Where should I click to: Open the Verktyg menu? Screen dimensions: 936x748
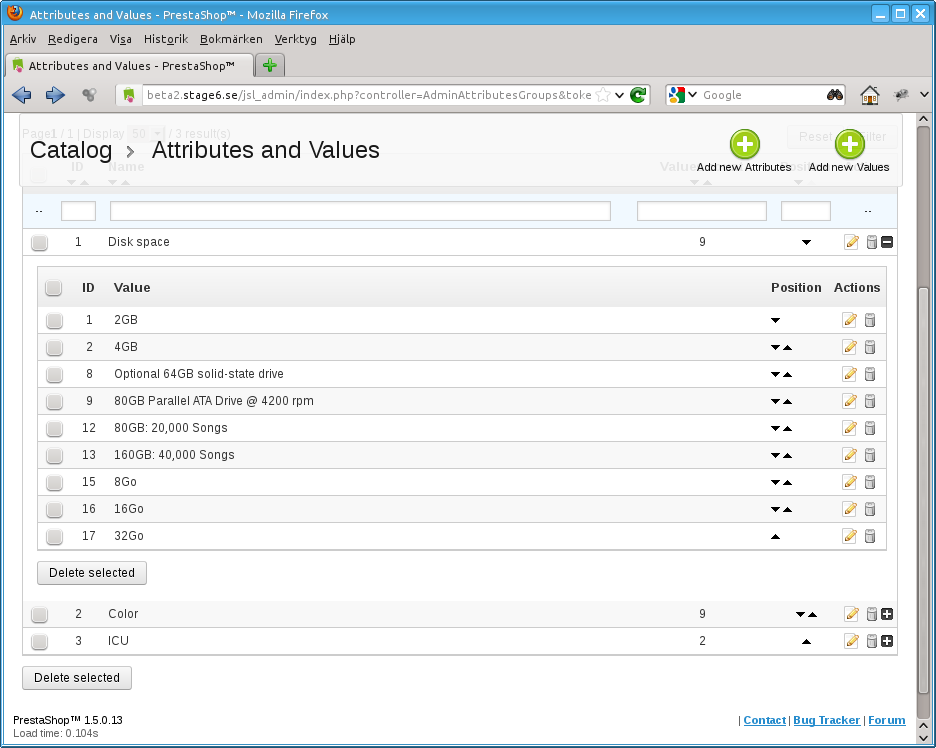click(295, 39)
